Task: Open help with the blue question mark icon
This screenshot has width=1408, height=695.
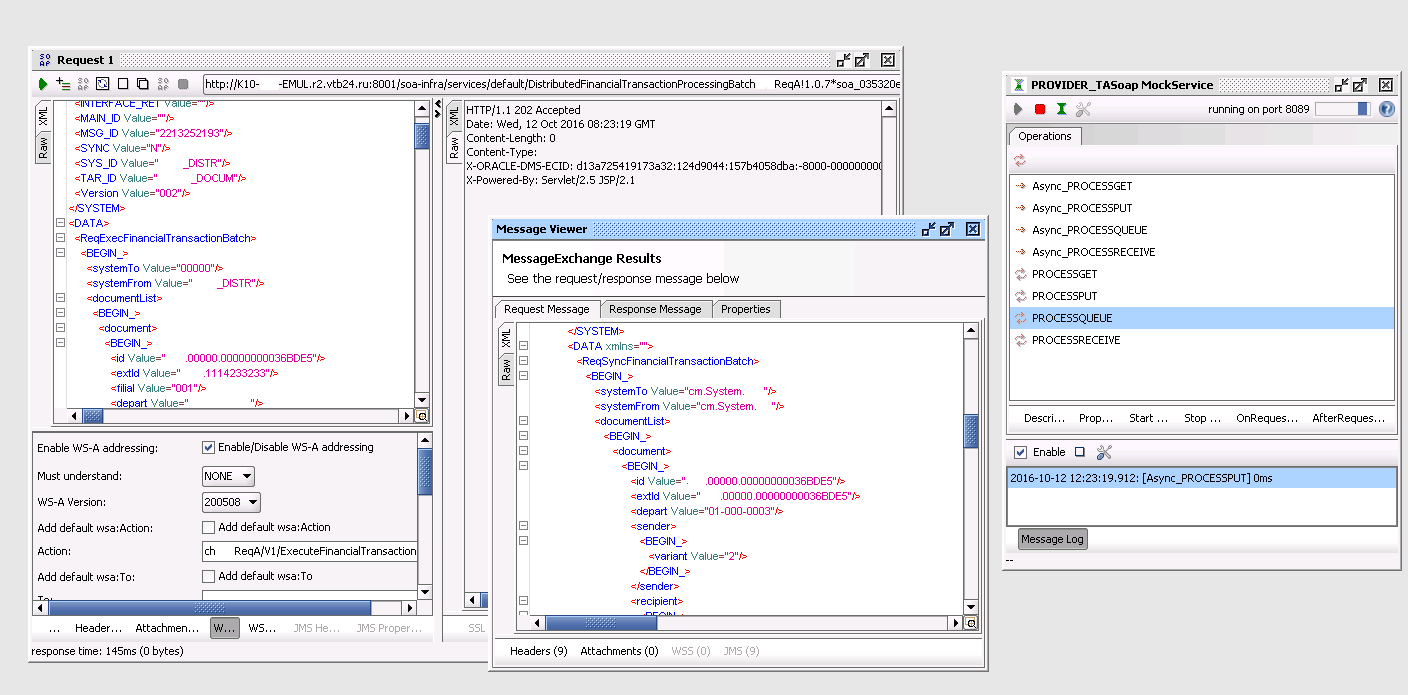Action: coord(1386,109)
